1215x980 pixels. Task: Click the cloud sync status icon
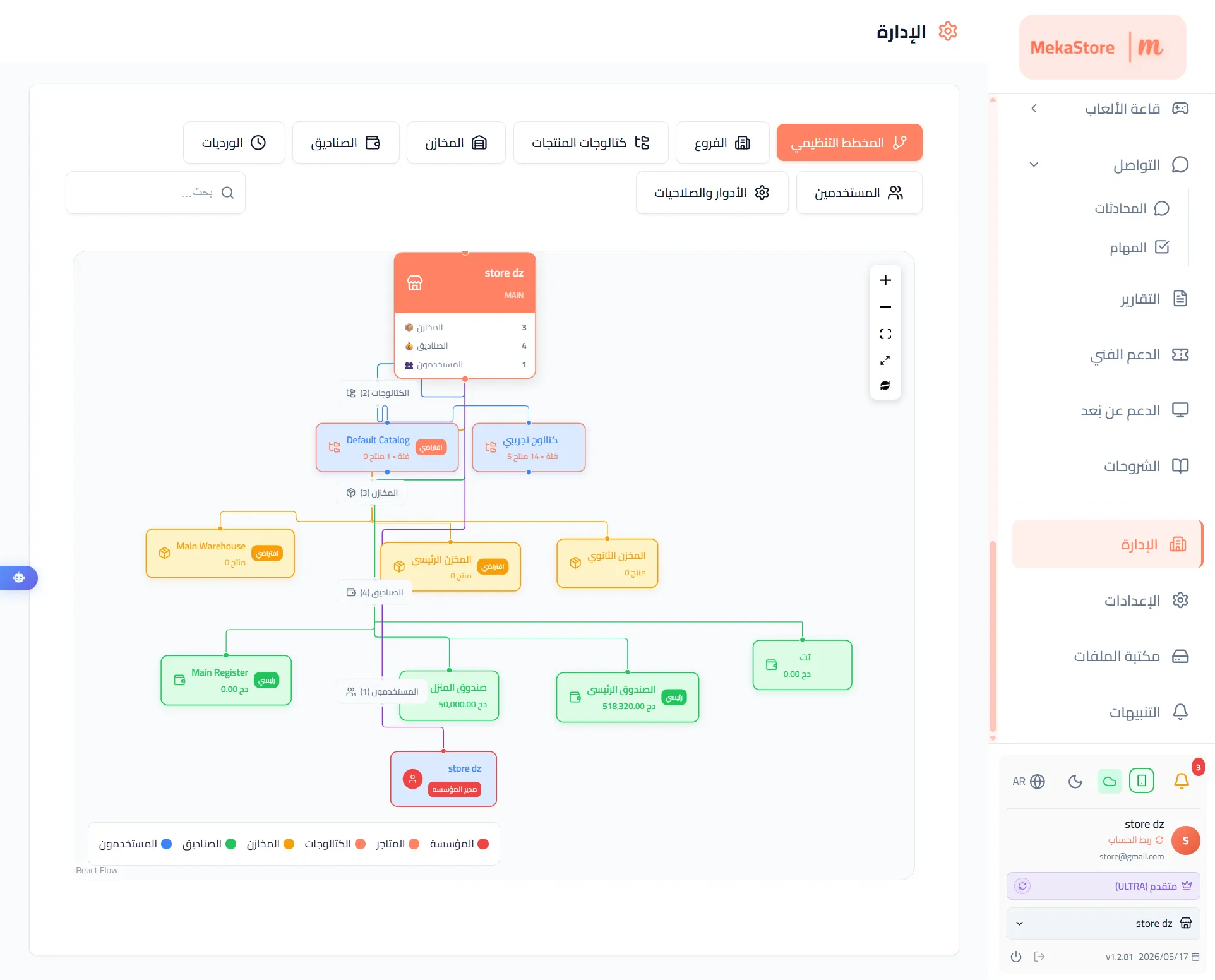coord(1110,781)
